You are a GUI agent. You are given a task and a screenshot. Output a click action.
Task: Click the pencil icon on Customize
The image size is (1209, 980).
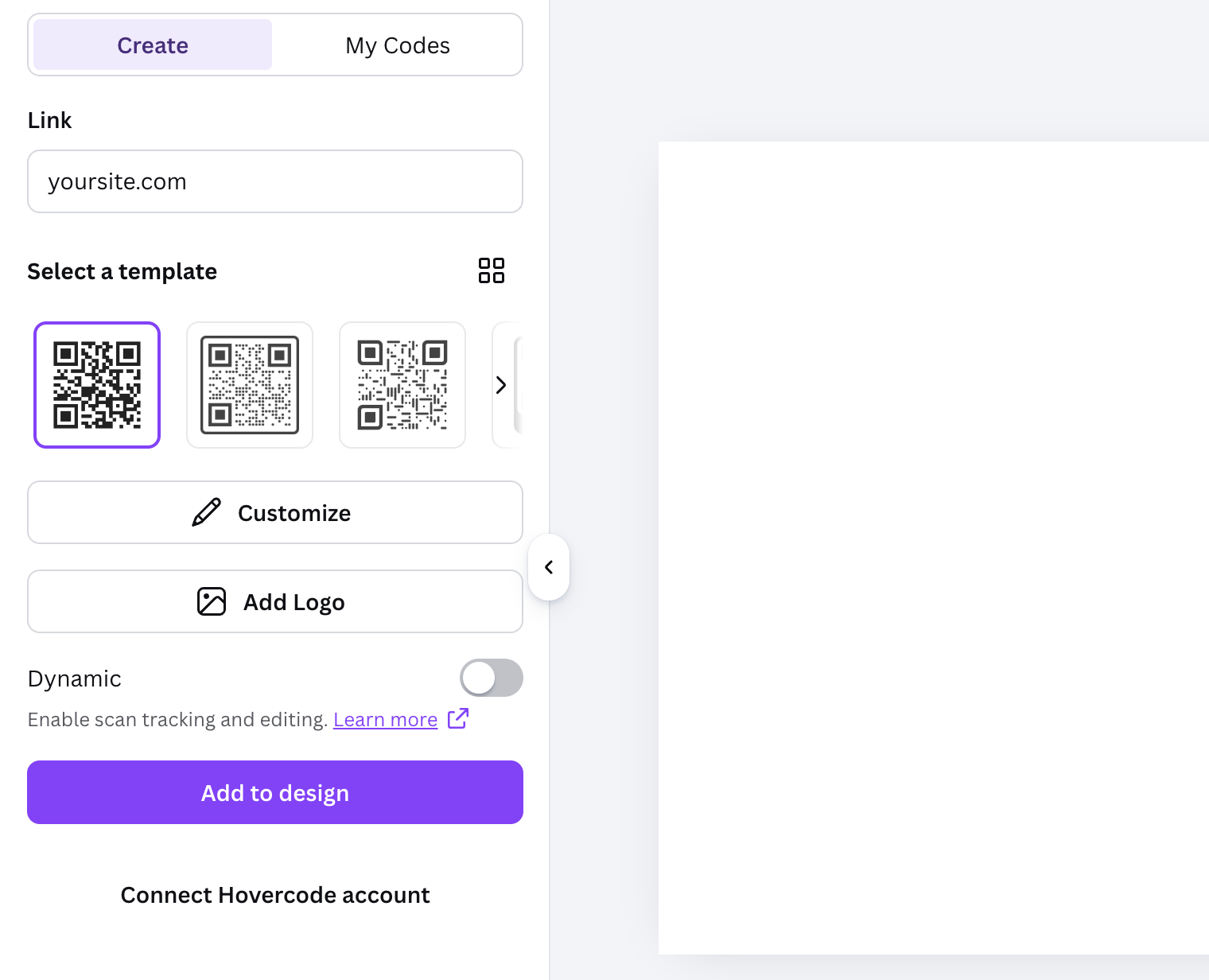coord(207,512)
